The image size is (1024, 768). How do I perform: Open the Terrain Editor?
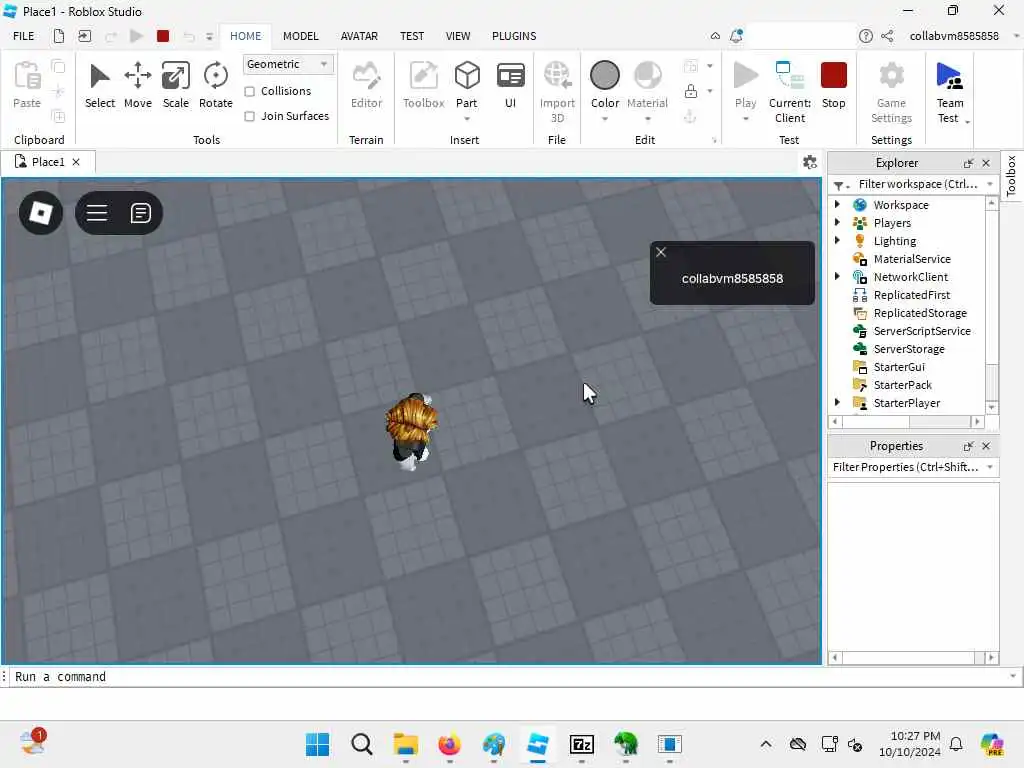[x=366, y=85]
